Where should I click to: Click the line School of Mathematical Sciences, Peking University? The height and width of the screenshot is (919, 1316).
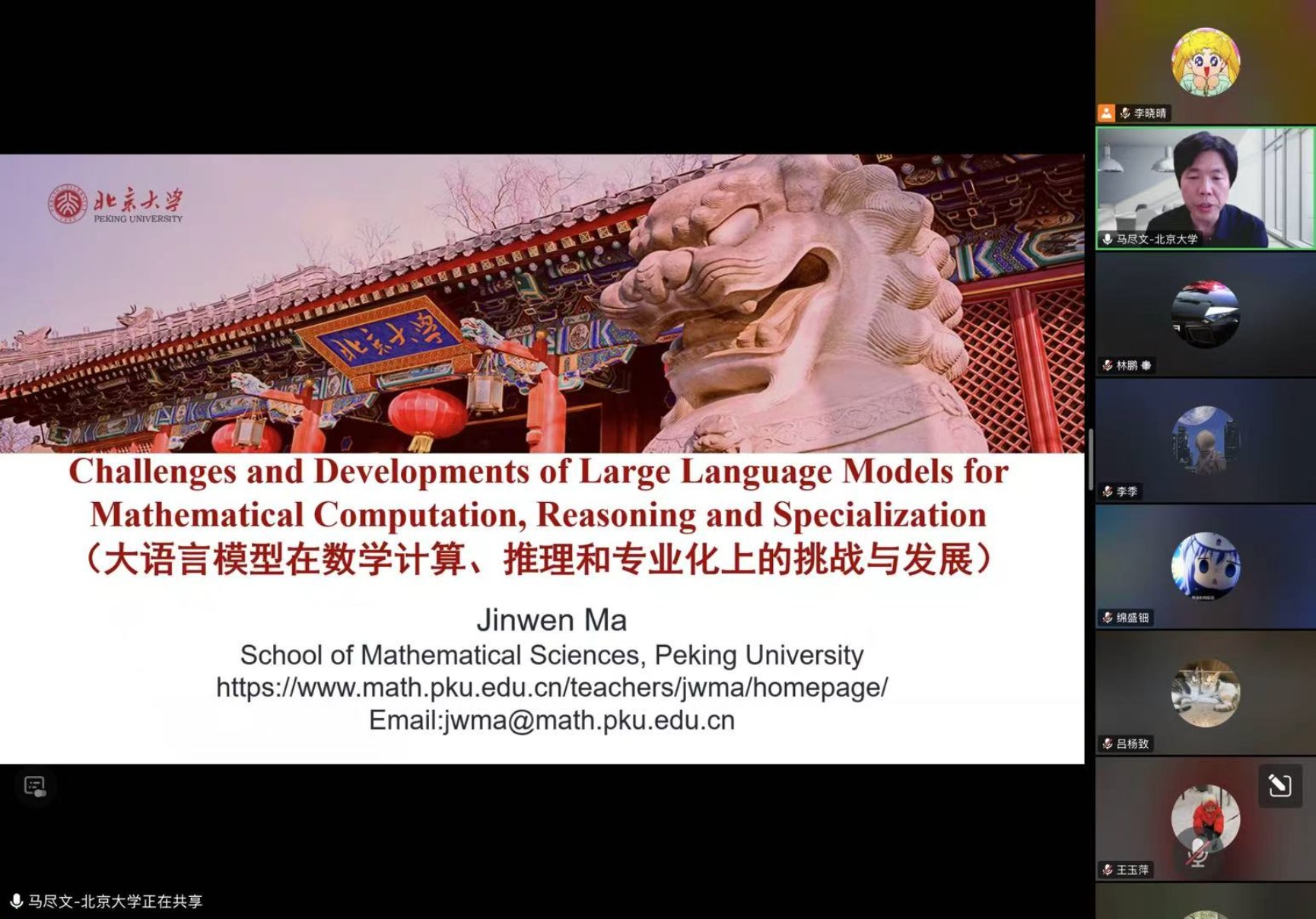[552, 655]
